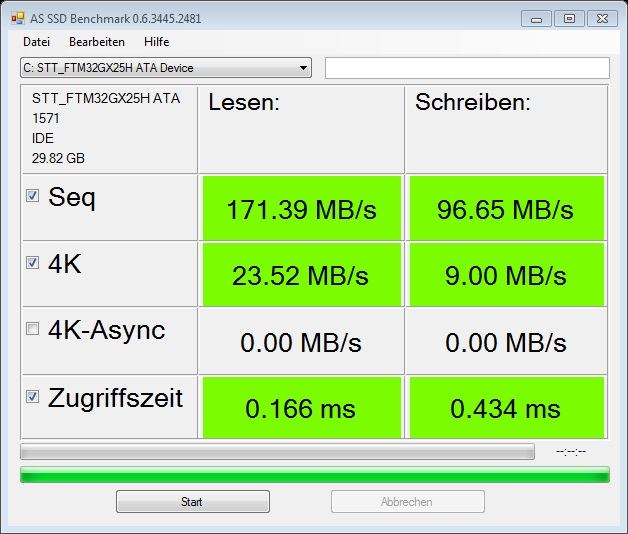Click the AS SSD Benchmark title bar icon
628x534 pixels.
[18, 18]
